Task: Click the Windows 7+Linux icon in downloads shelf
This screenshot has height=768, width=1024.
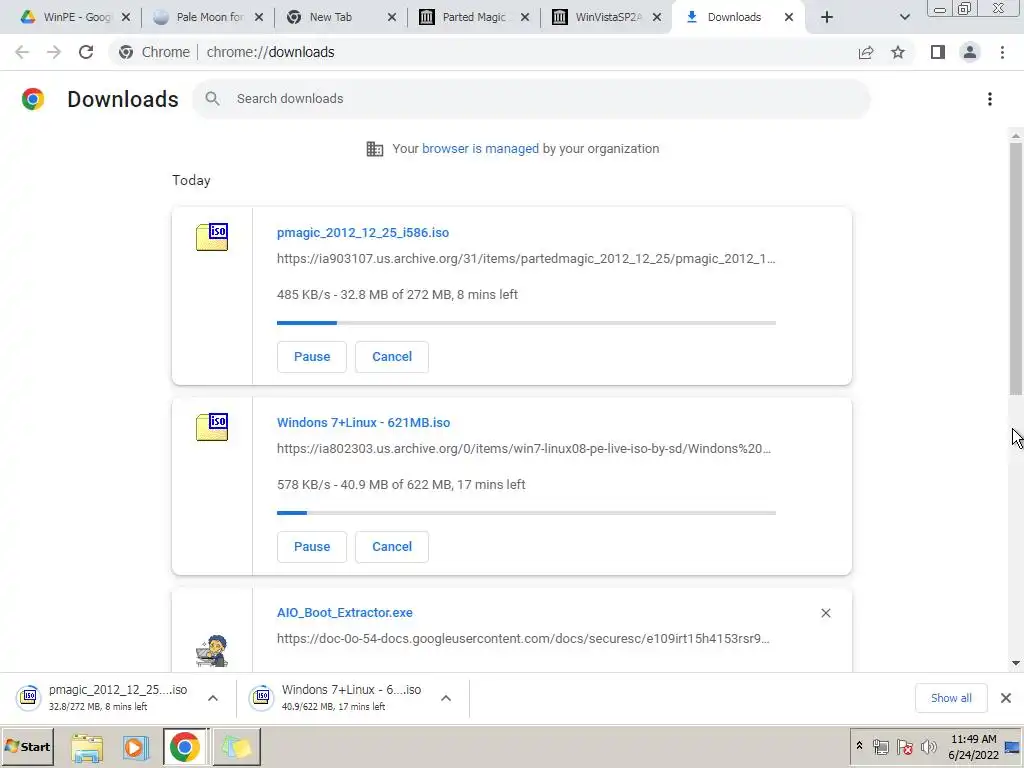Action: [x=261, y=697]
